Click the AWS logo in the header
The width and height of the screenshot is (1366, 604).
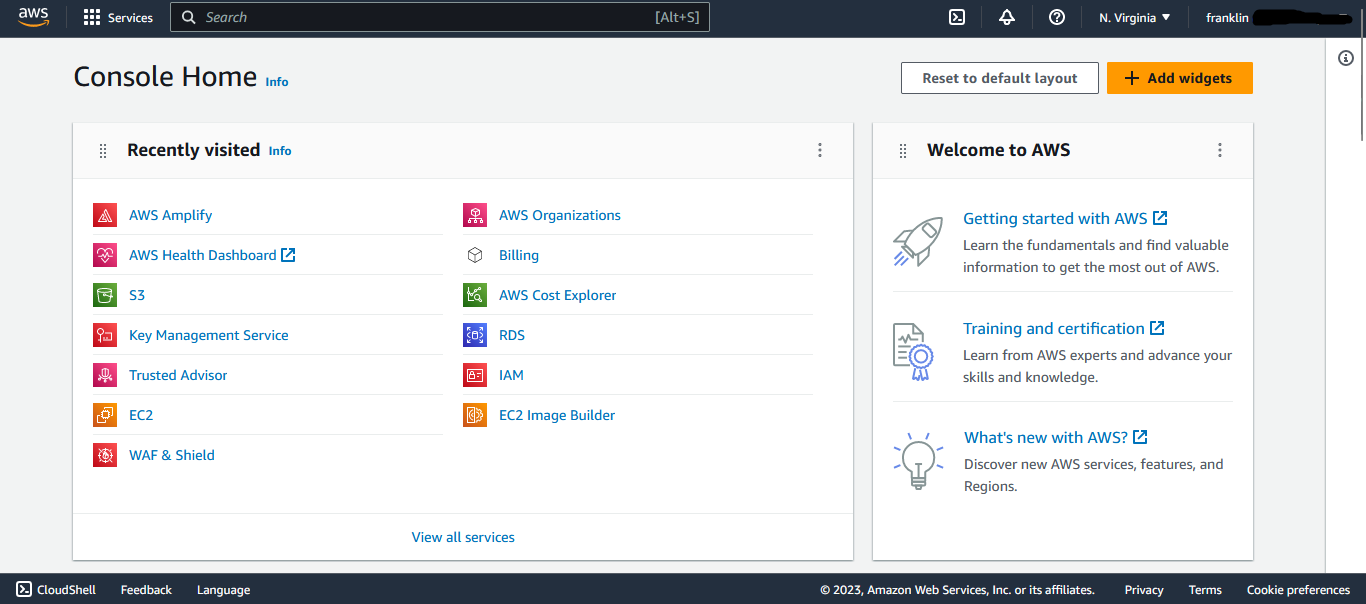coord(33,17)
